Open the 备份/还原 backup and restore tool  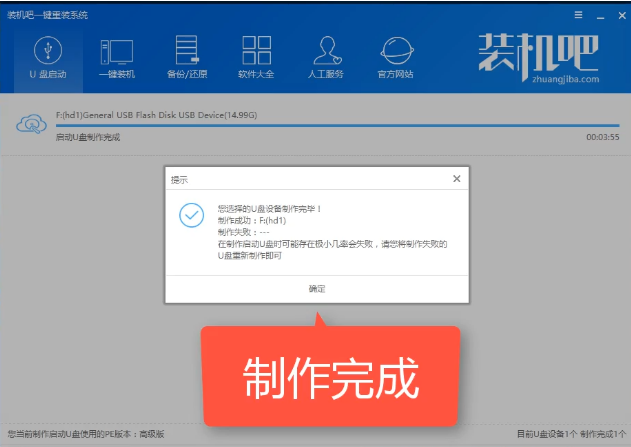click(x=186, y=58)
